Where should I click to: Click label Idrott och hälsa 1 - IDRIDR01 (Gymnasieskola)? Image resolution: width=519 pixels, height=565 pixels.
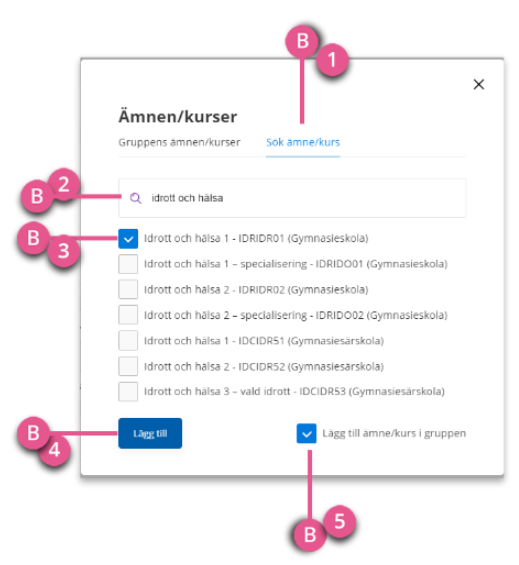pyautogui.click(x=256, y=238)
